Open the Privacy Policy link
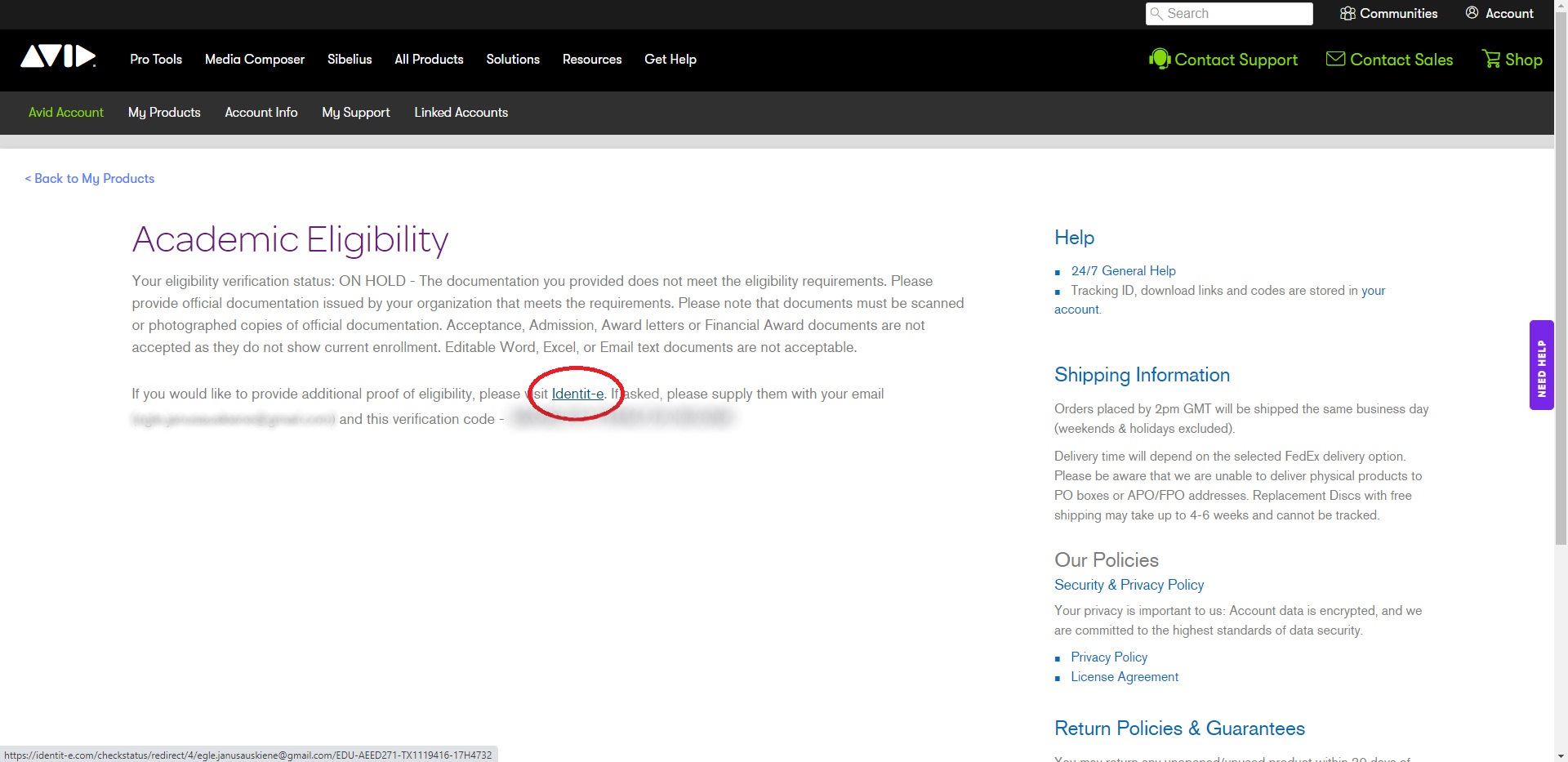The height and width of the screenshot is (762, 1568). coord(1109,657)
